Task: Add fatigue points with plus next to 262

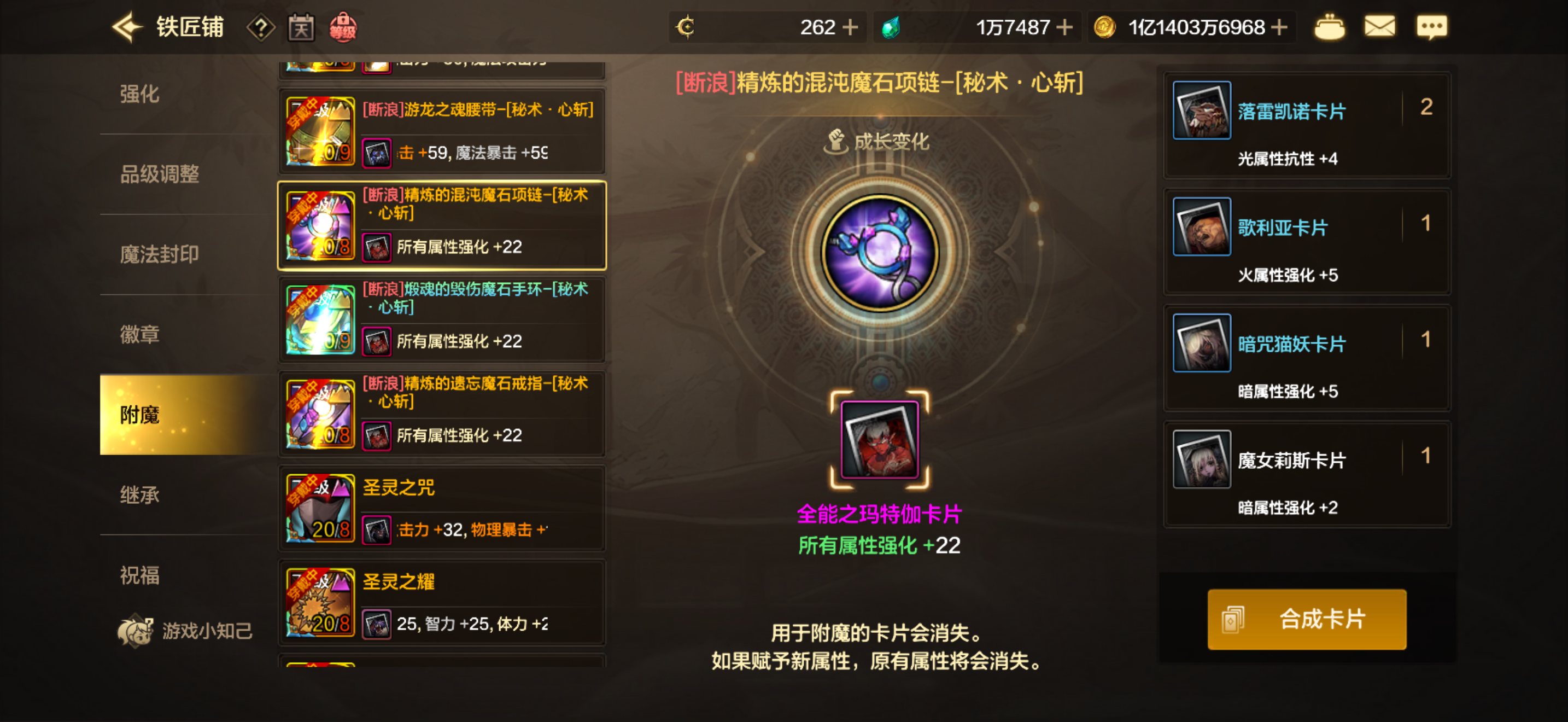Action: (x=850, y=27)
